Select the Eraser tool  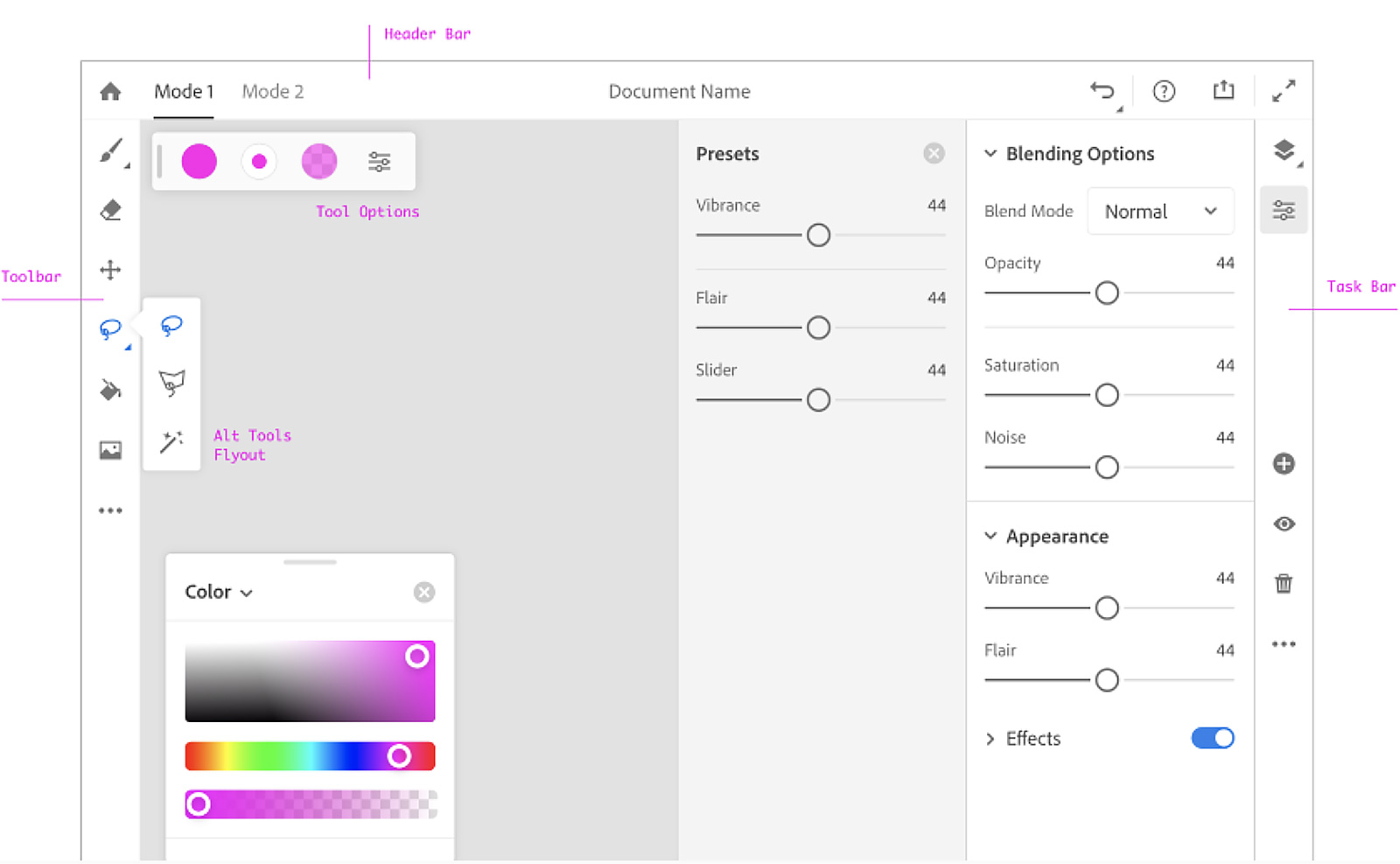click(110, 210)
